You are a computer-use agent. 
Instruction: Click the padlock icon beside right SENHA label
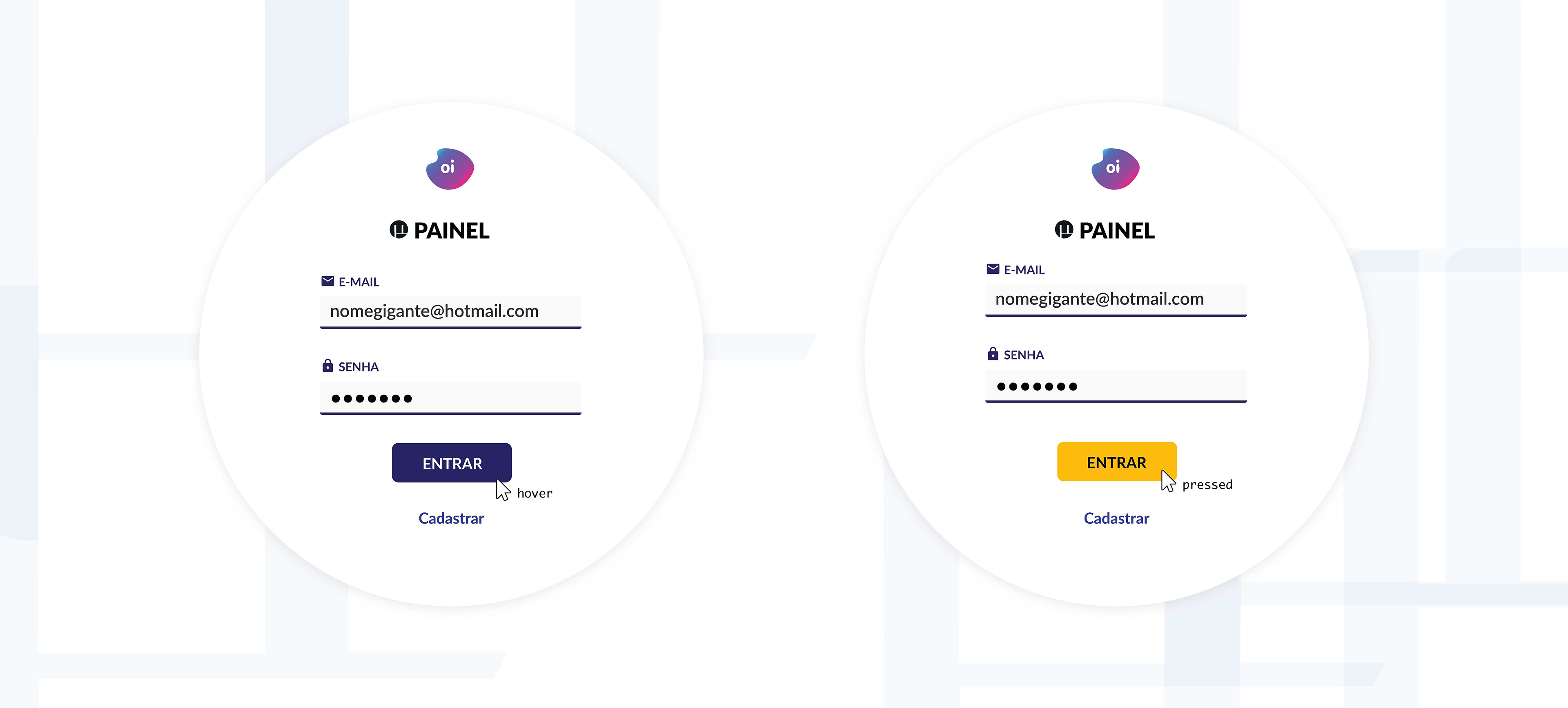[x=993, y=353]
